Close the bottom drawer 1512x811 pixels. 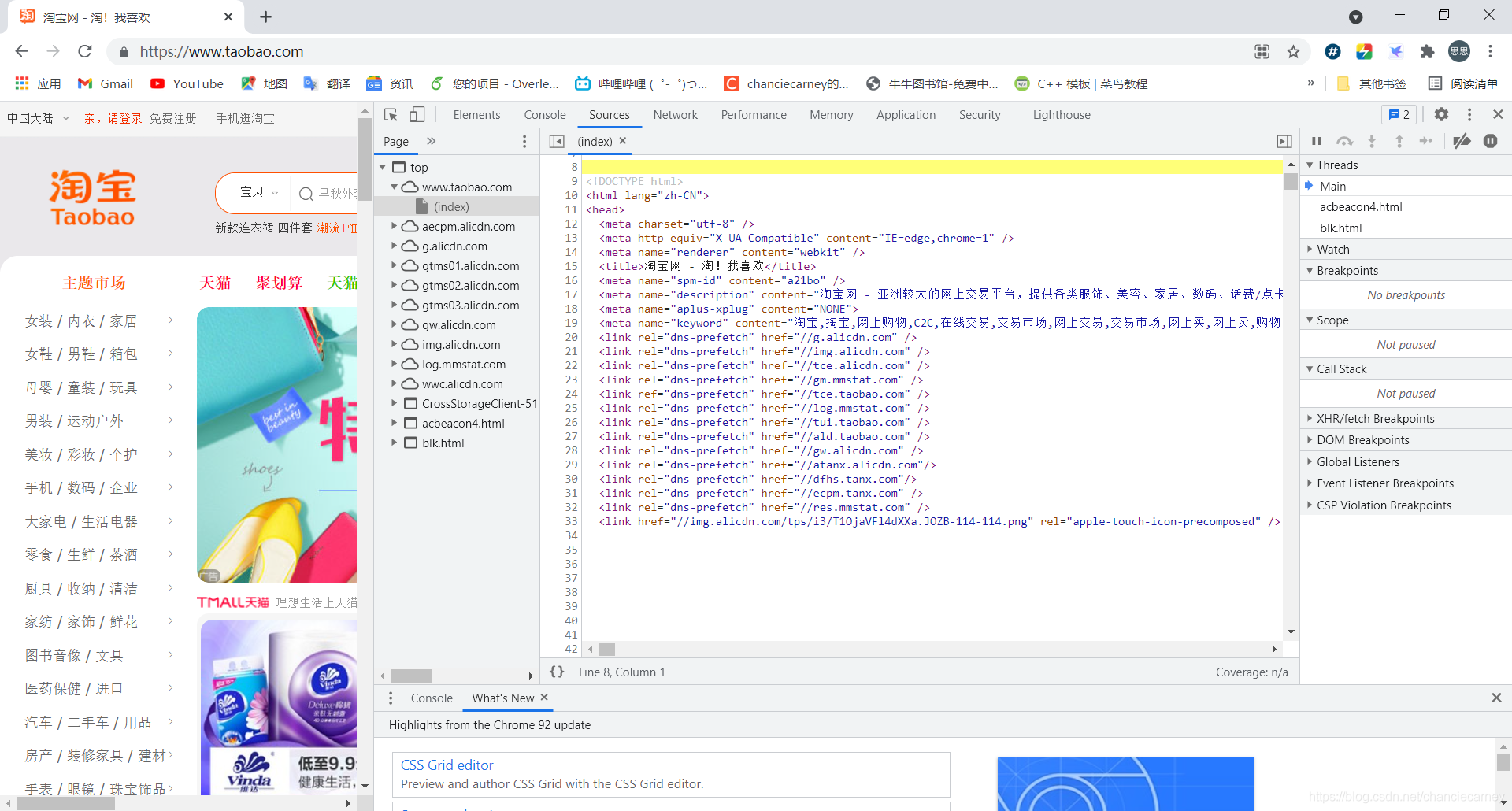[x=1496, y=698]
